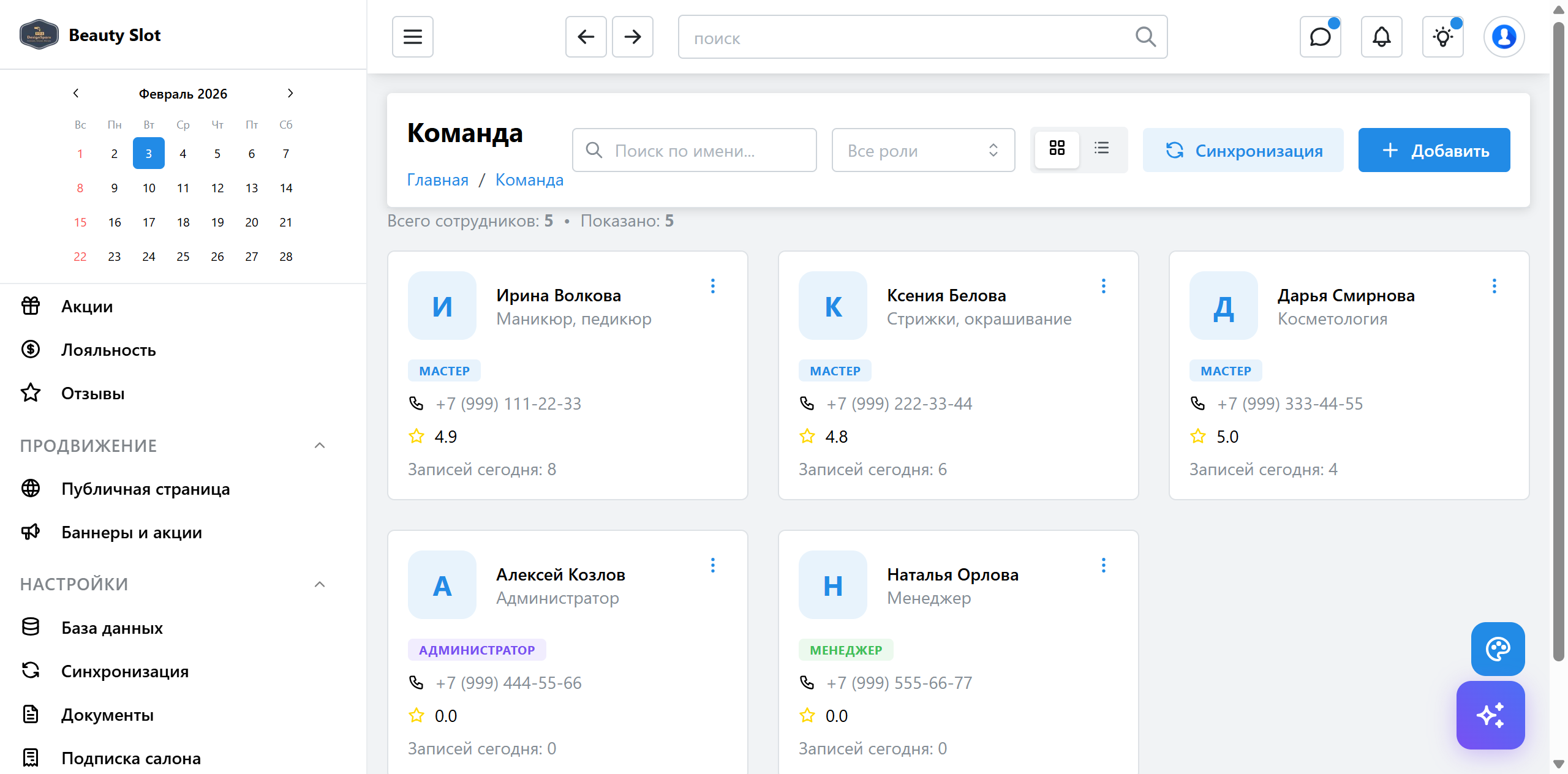The width and height of the screenshot is (1568, 774).
Task: Switch to list view
Action: pos(1101,149)
